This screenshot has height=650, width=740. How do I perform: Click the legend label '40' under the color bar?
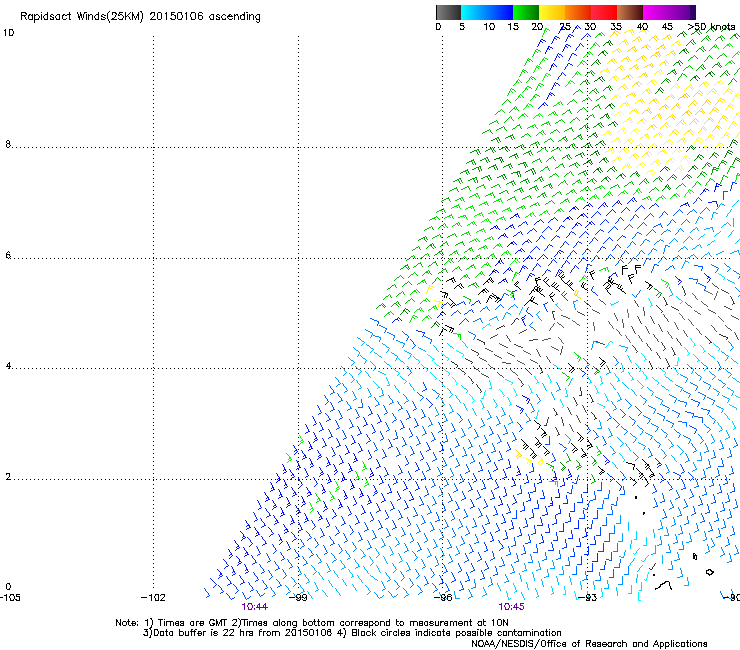[x=642, y=27]
